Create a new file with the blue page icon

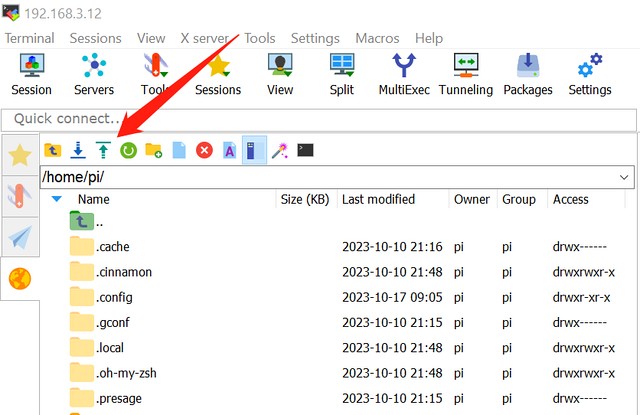tap(179, 150)
